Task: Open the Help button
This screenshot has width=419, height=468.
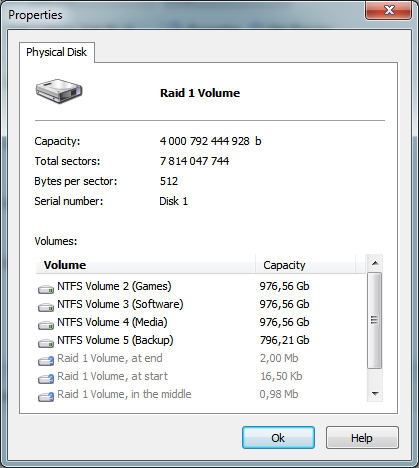Action: coord(362,438)
